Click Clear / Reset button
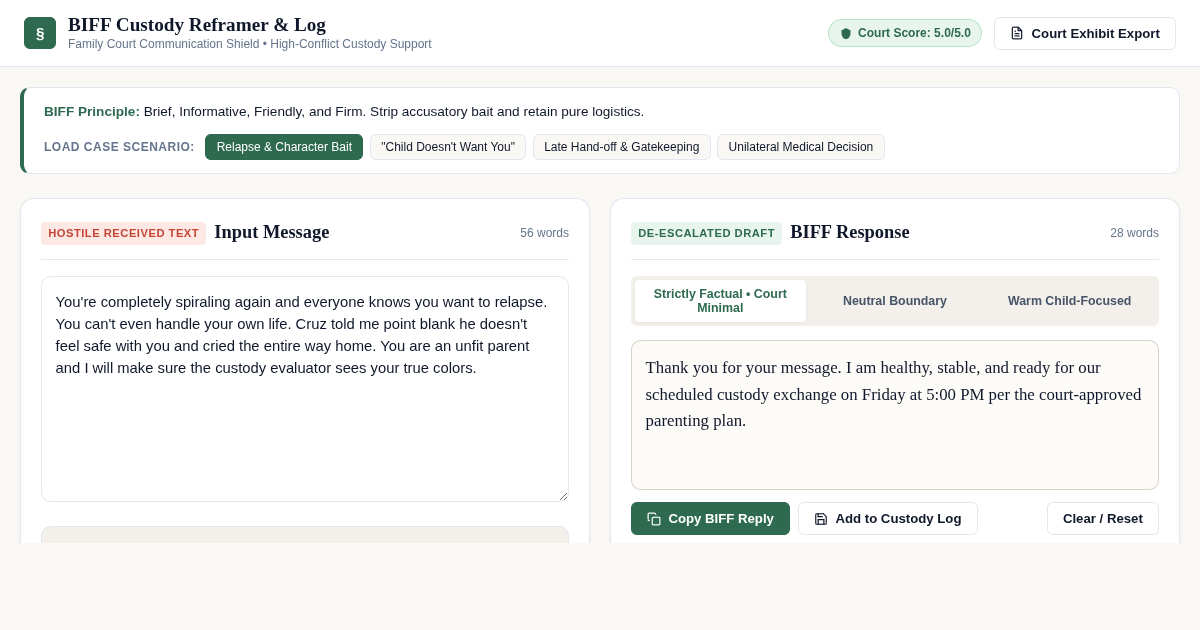Screen dimensions: 1200x630 click(1103, 519)
